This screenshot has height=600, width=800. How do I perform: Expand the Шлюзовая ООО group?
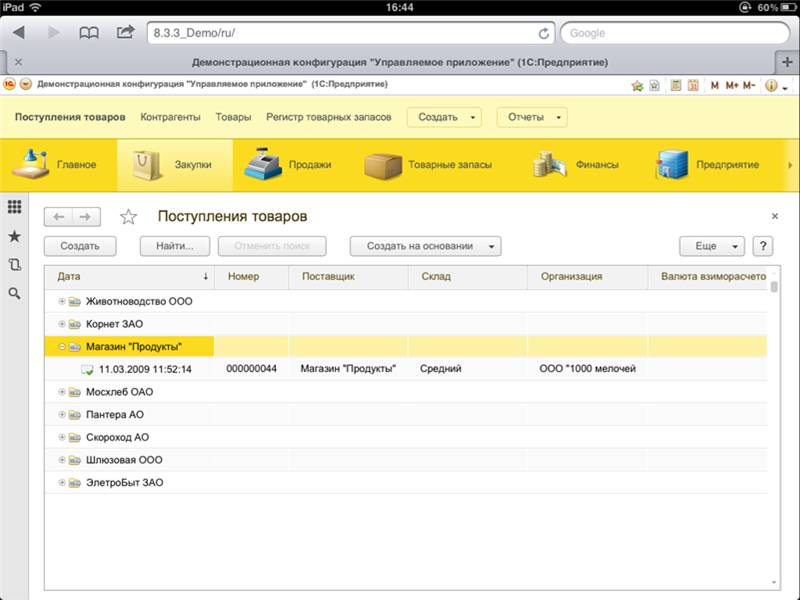tap(62, 460)
